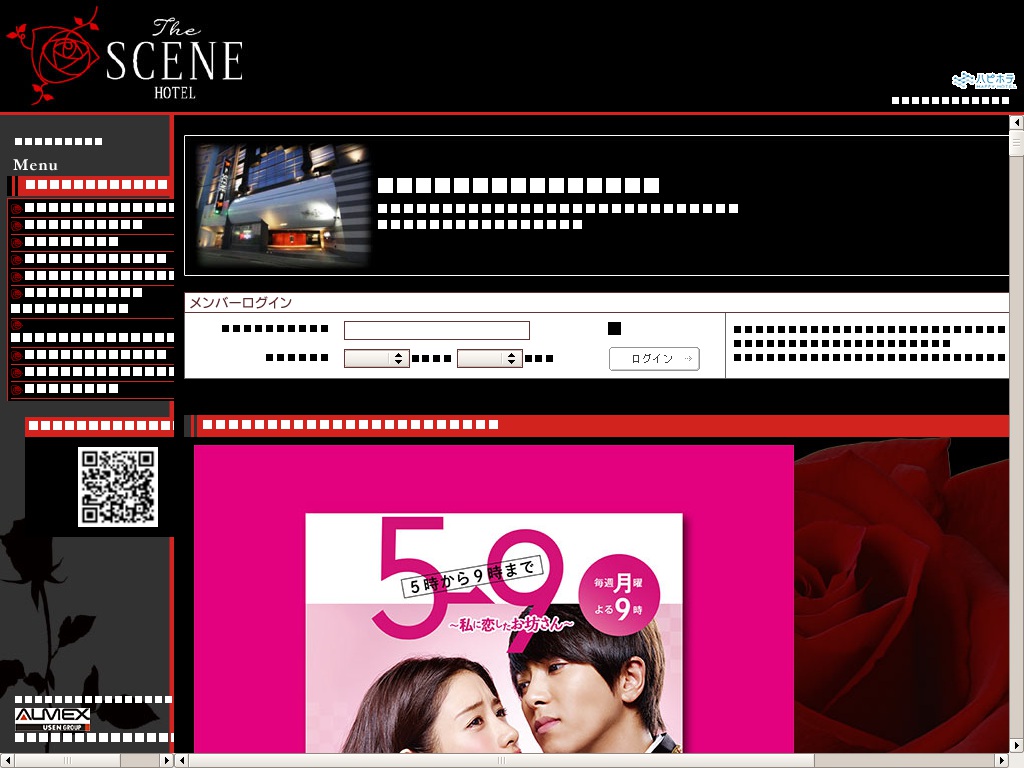Viewport: 1024px width, 768px height.
Task: Click the main pane horizontal scrollbar's left arrow
Action: tap(182, 760)
